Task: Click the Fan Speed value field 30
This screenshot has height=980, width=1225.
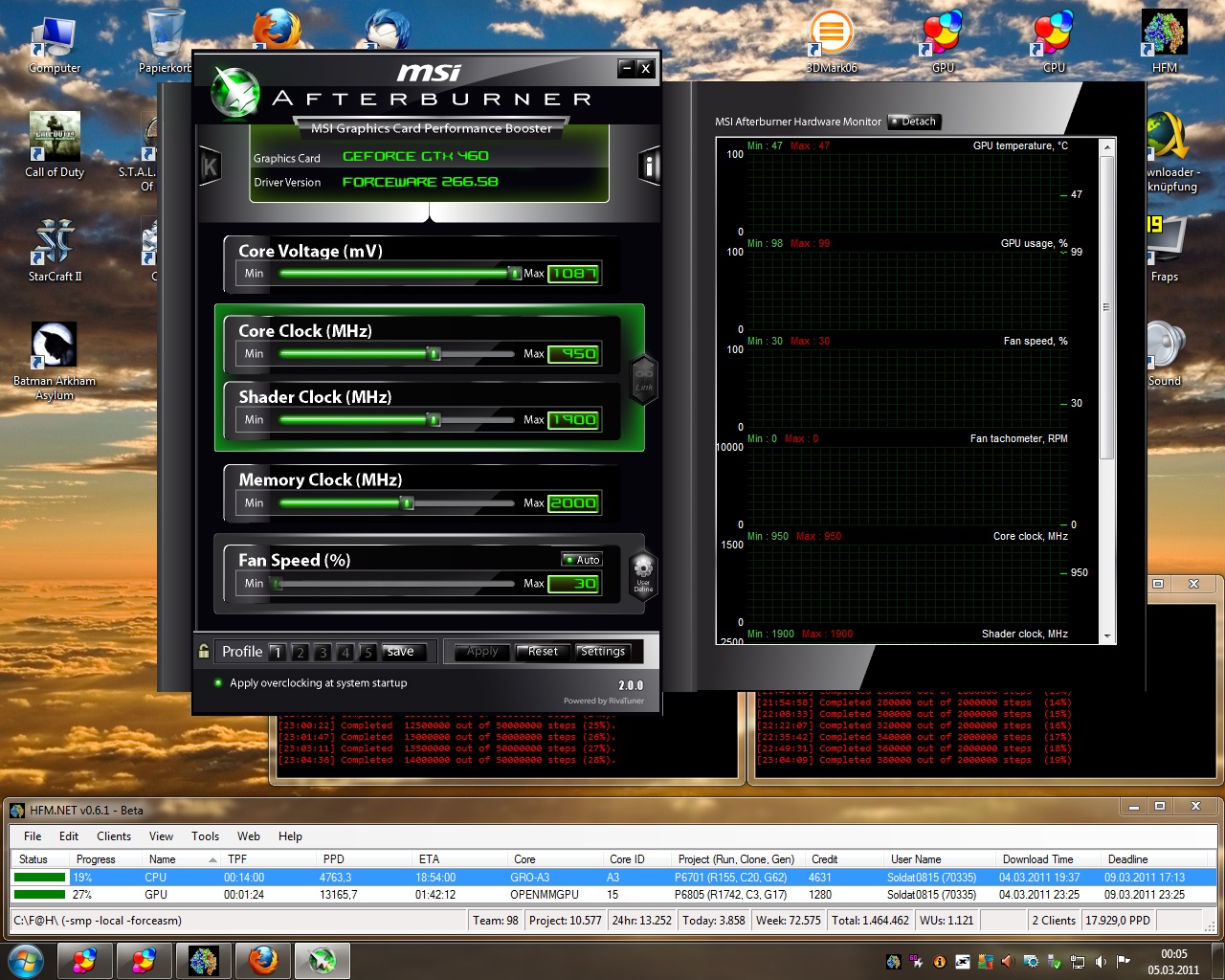Action: (x=573, y=584)
